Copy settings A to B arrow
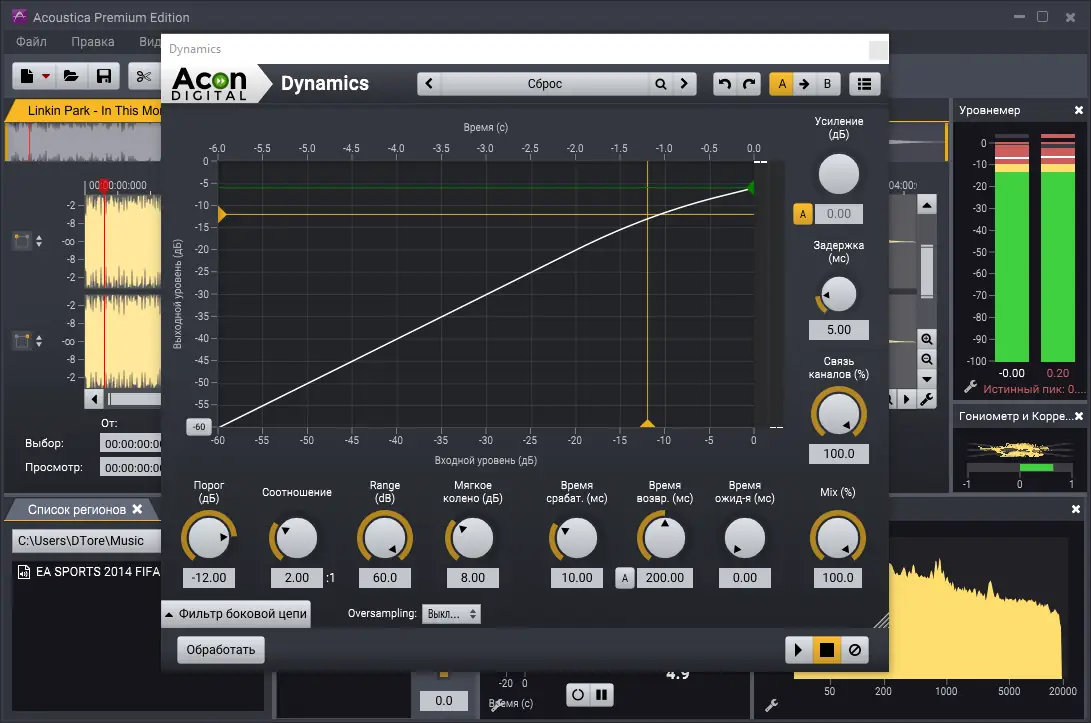This screenshot has width=1091, height=723. point(804,84)
